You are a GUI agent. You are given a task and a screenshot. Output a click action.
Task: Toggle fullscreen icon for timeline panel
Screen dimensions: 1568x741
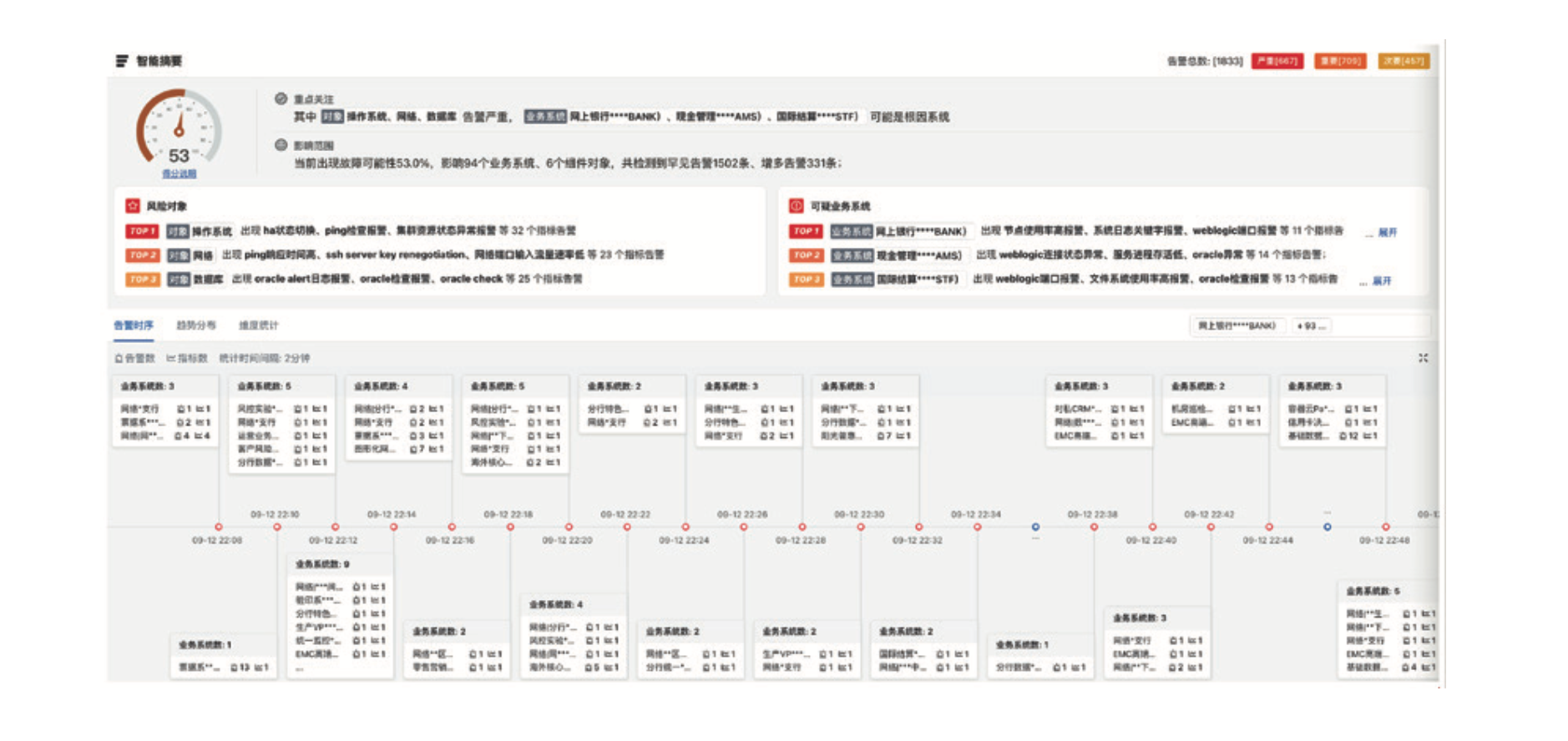coord(1423,358)
